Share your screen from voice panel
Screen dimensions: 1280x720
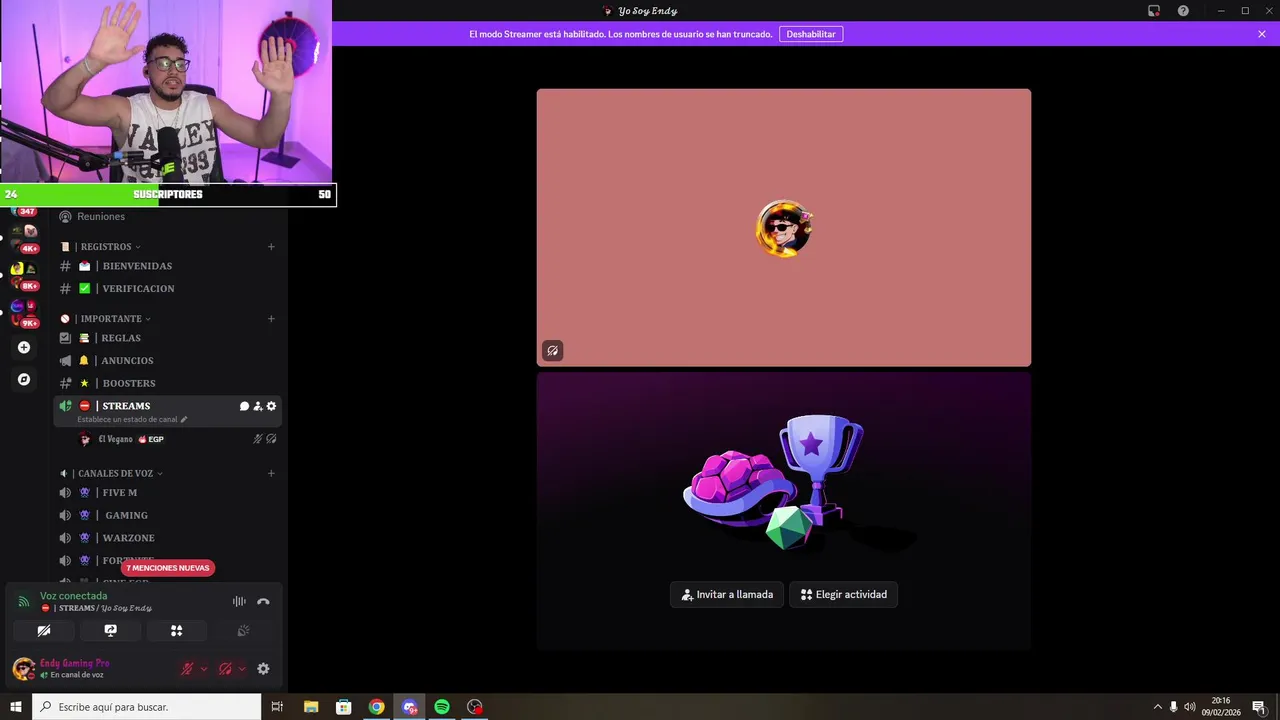point(110,631)
